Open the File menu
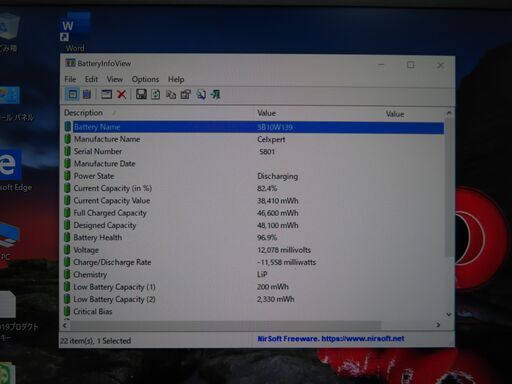The width and height of the screenshot is (512, 384). coord(70,79)
